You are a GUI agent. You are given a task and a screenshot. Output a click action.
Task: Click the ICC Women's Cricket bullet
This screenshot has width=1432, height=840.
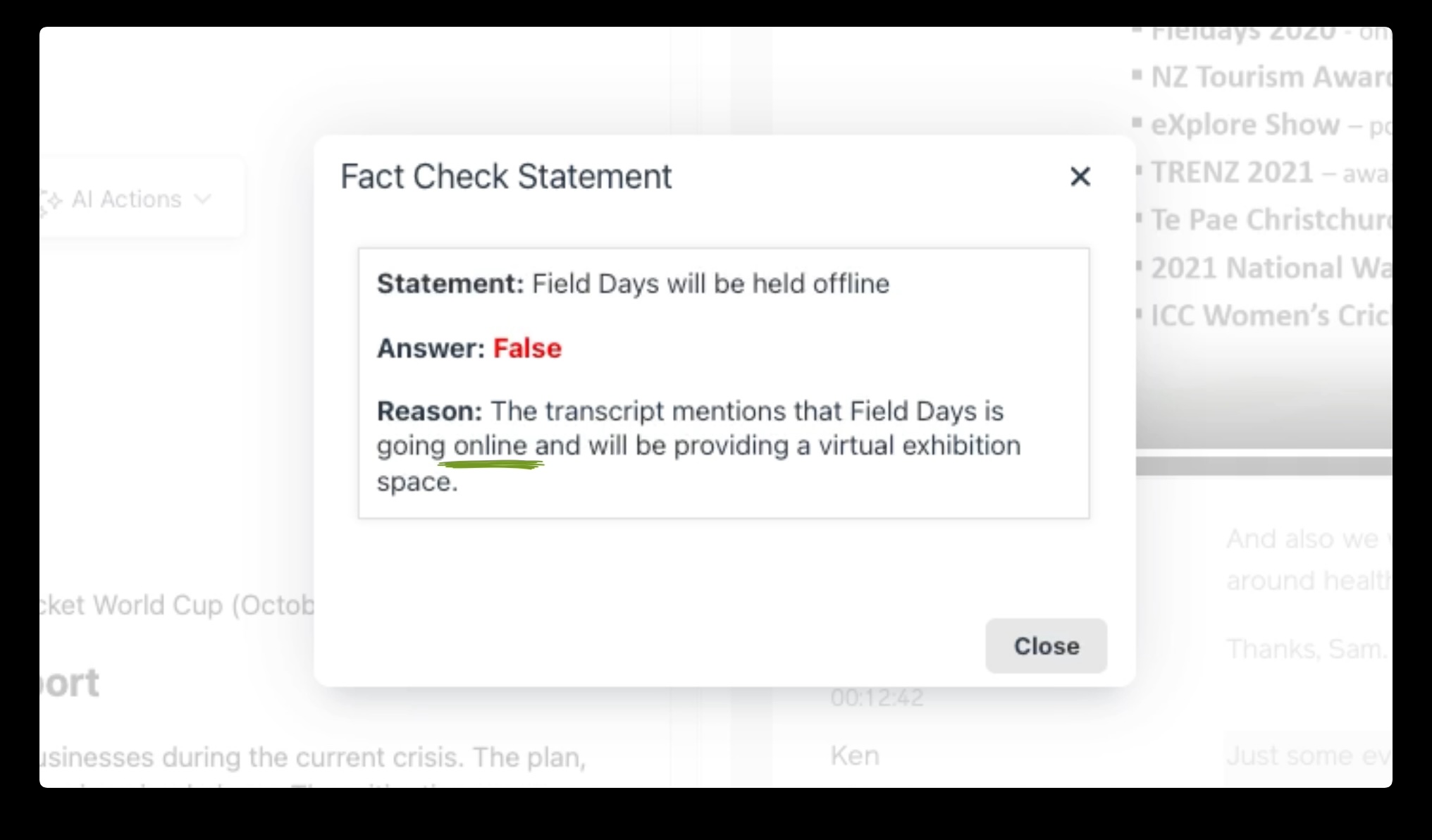pyautogui.click(x=1270, y=316)
